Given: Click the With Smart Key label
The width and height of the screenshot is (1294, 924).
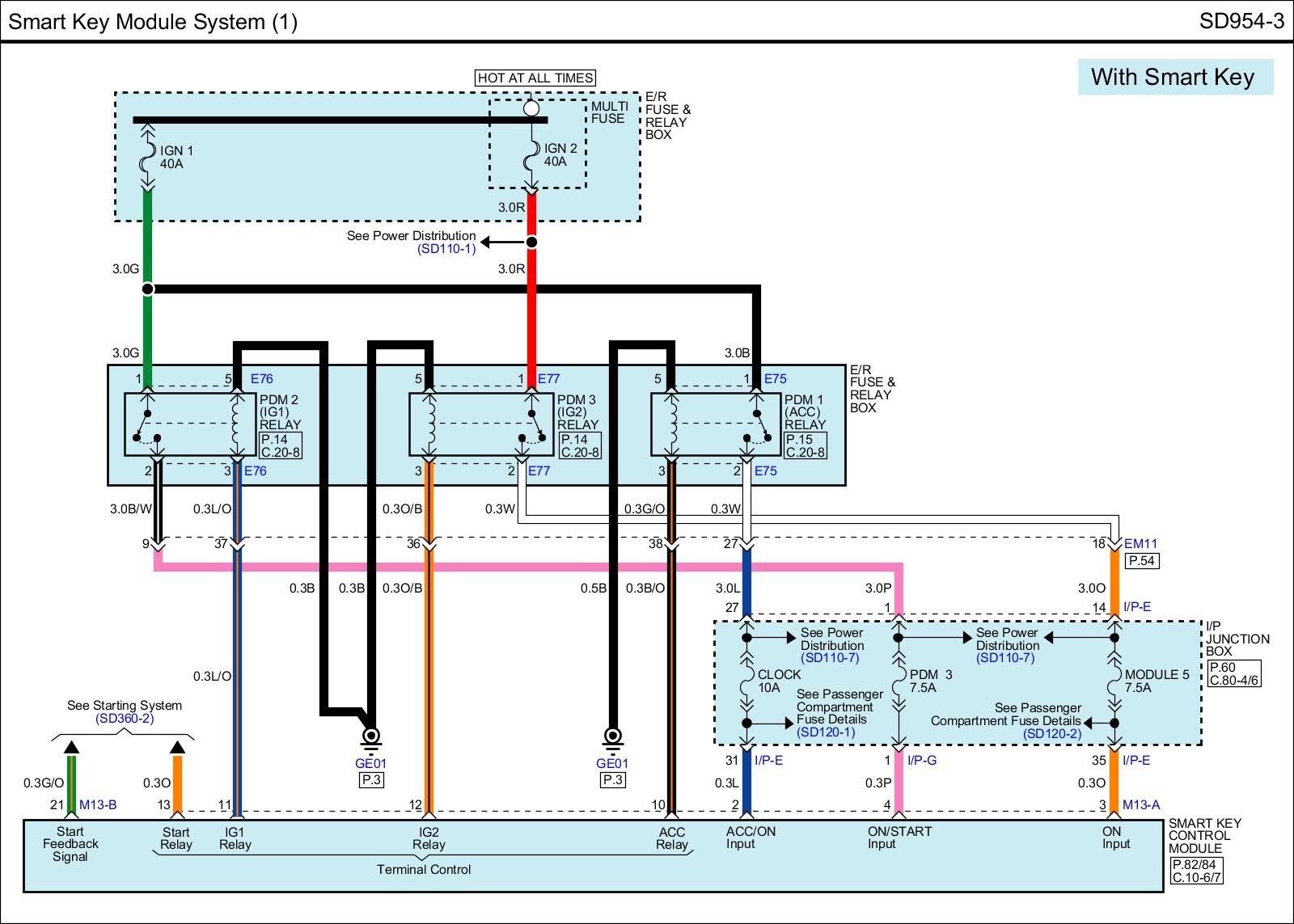Looking at the screenshot, I should [1174, 77].
